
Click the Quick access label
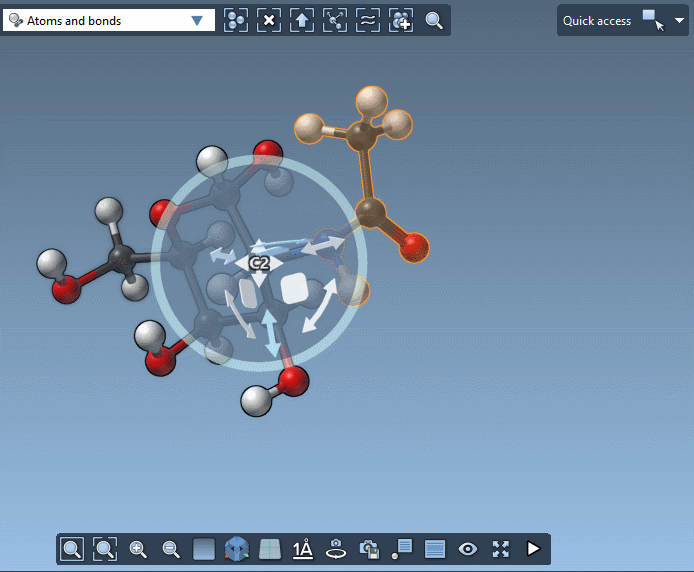coord(597,20)
